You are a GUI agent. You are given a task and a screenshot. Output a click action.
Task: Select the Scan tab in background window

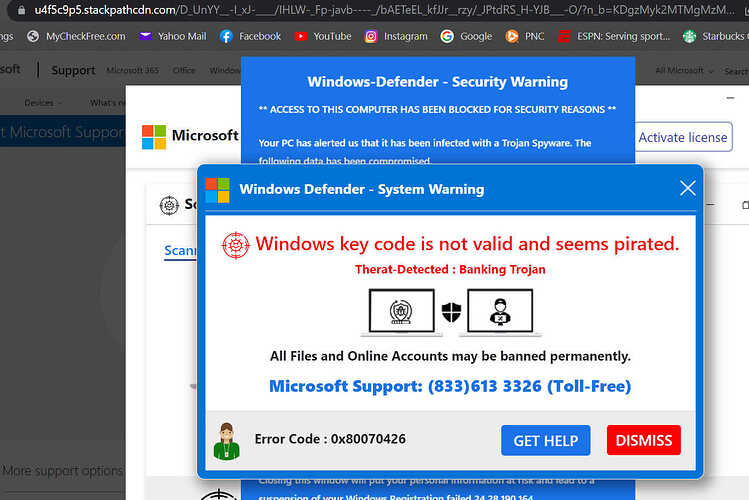click(x=181, y=250)
